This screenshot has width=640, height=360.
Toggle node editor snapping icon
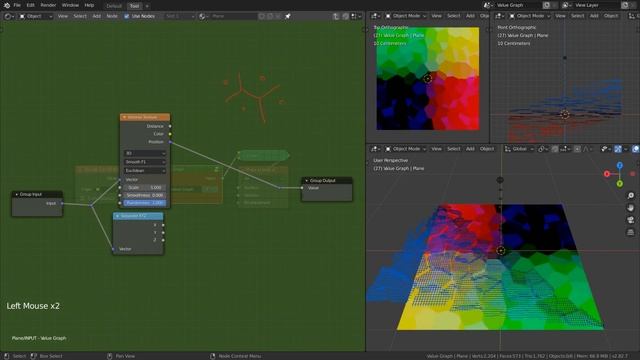coord(346,16)
